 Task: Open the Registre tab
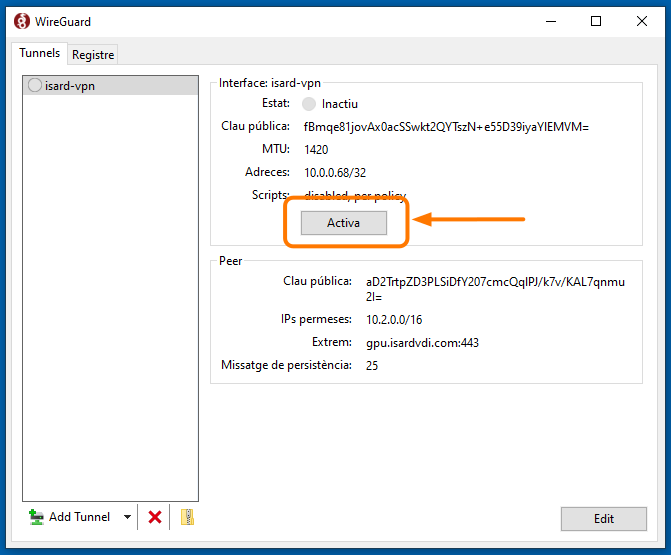[93, 54]
